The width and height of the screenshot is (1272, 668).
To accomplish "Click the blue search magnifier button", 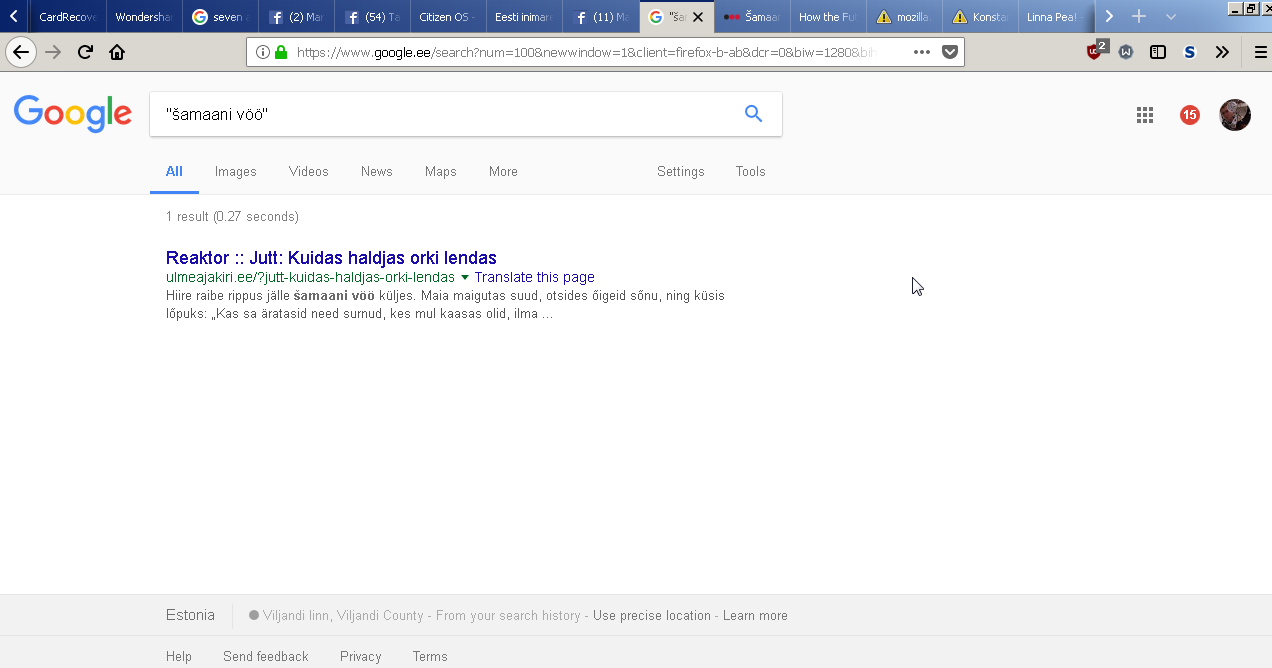I will coord(753,114).
